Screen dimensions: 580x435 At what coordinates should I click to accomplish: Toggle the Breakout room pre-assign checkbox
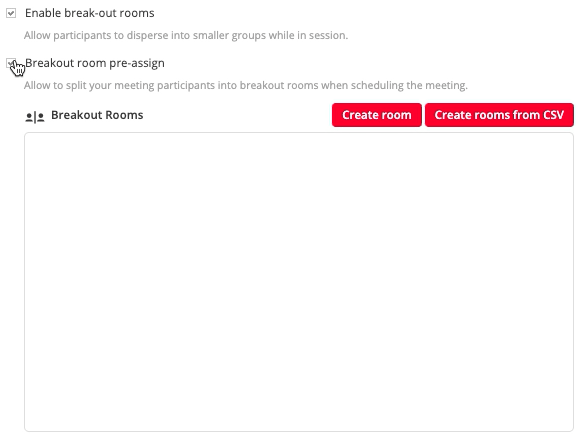[x=11, y=64]
